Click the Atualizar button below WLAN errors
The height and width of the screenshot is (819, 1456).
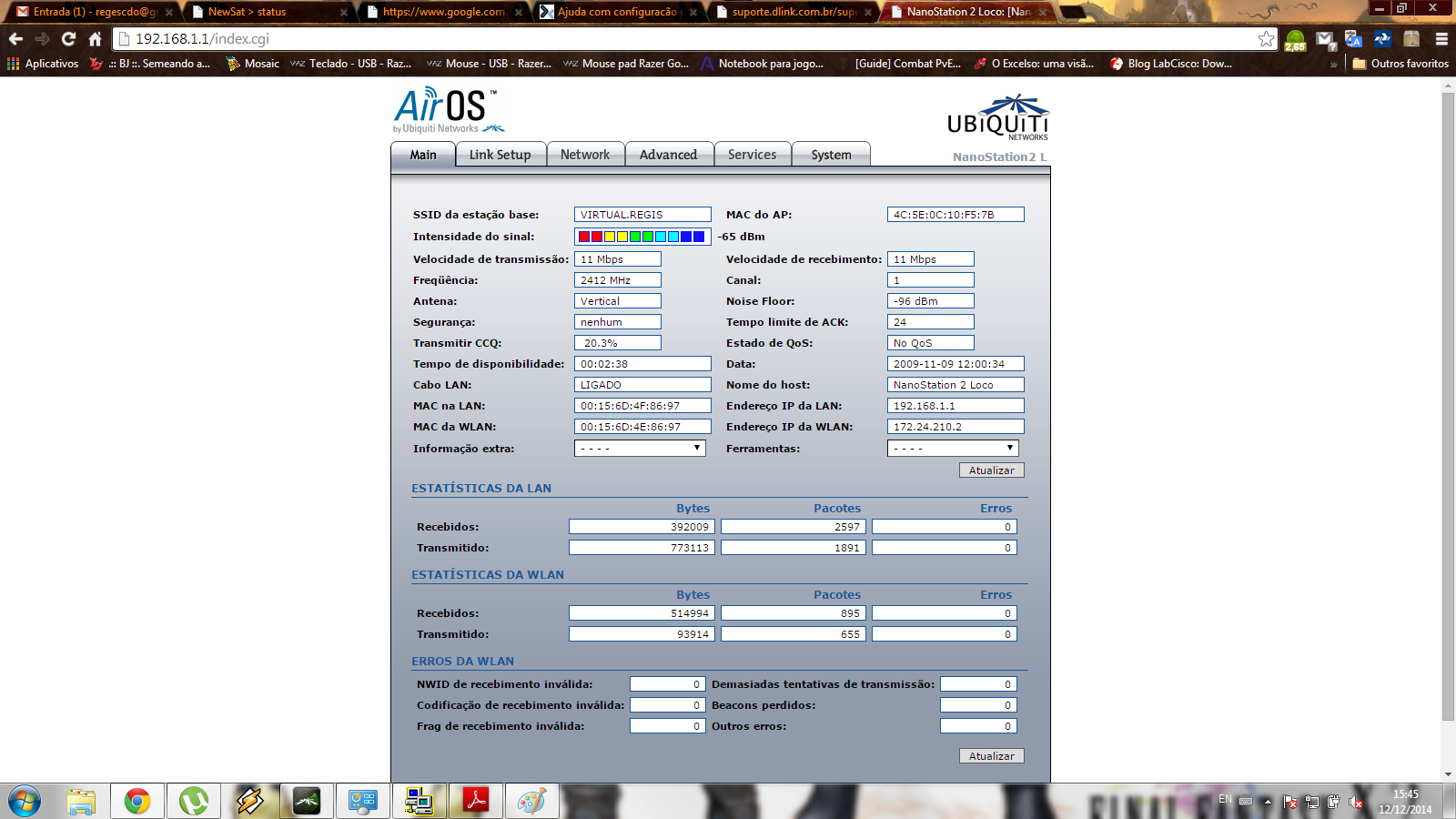point(992,756)
